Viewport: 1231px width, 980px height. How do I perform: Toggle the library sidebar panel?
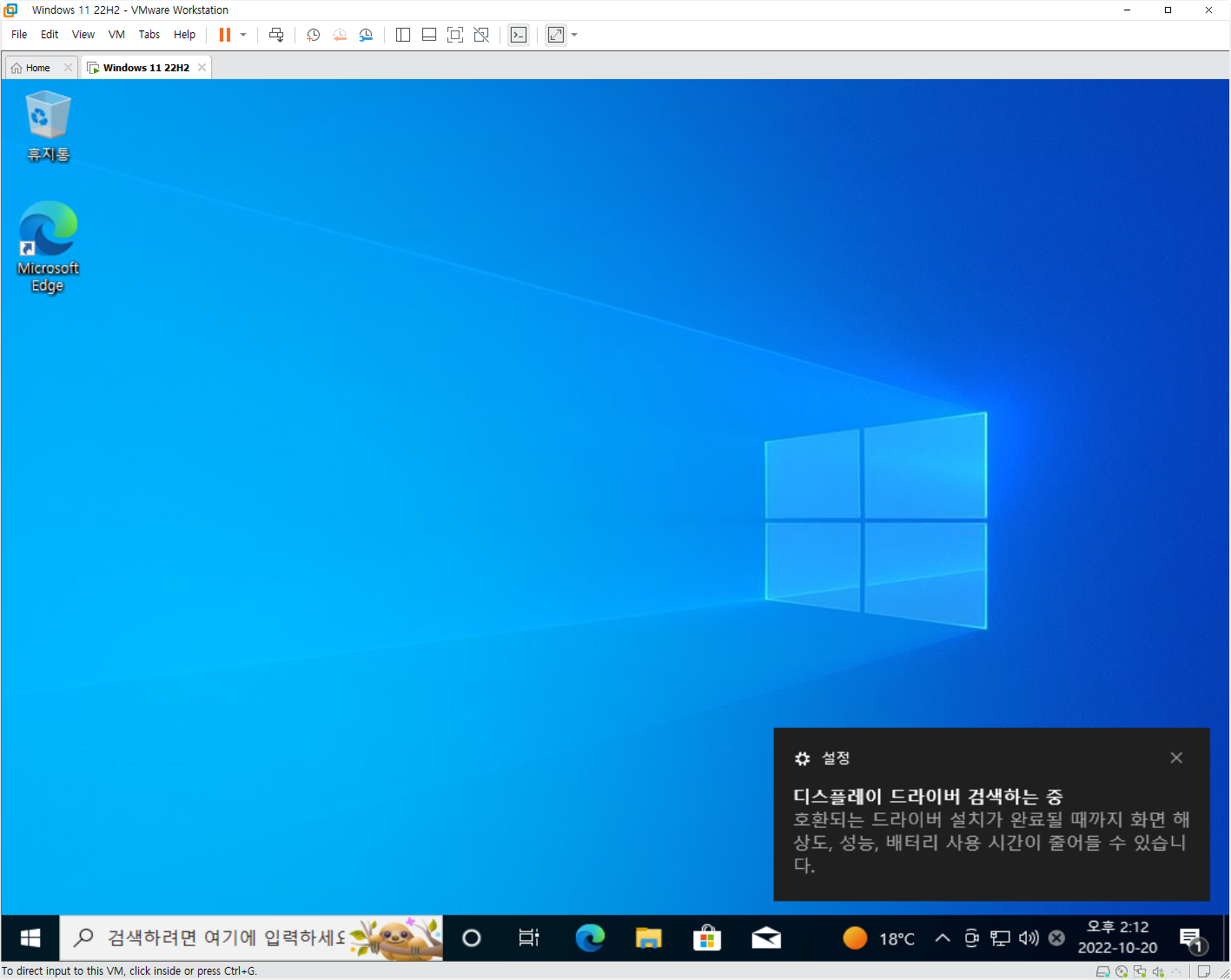[403, 35]
